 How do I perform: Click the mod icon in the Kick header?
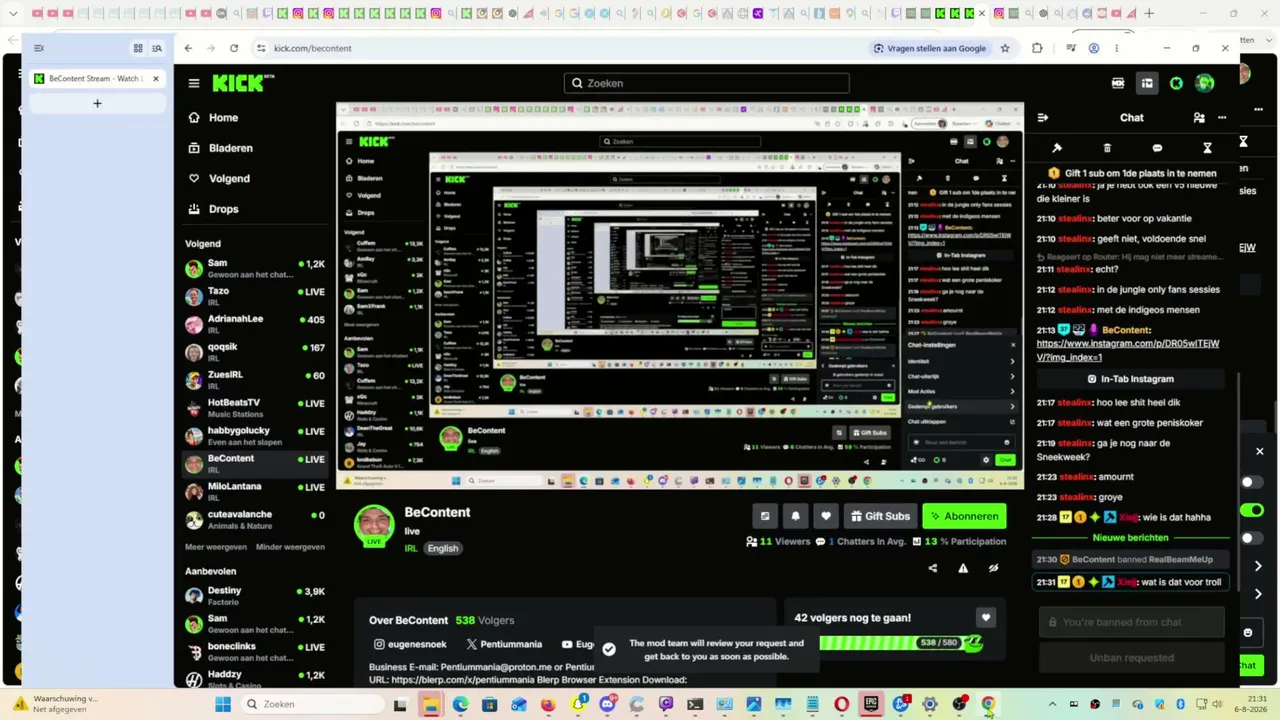1118,84
